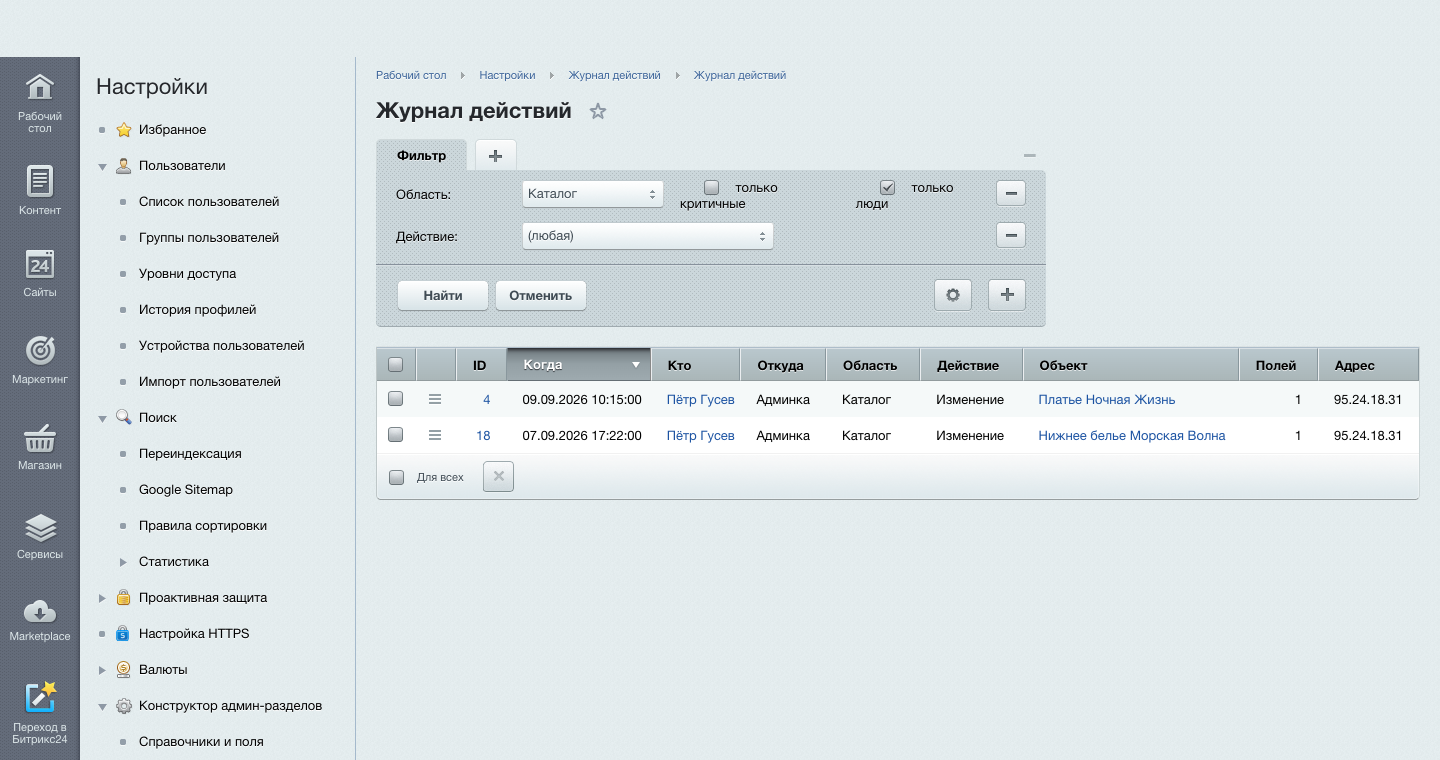This screenshot has height=760, width=1440.
Task: Open row actions menu for ID 4
Action: point(435,399)
